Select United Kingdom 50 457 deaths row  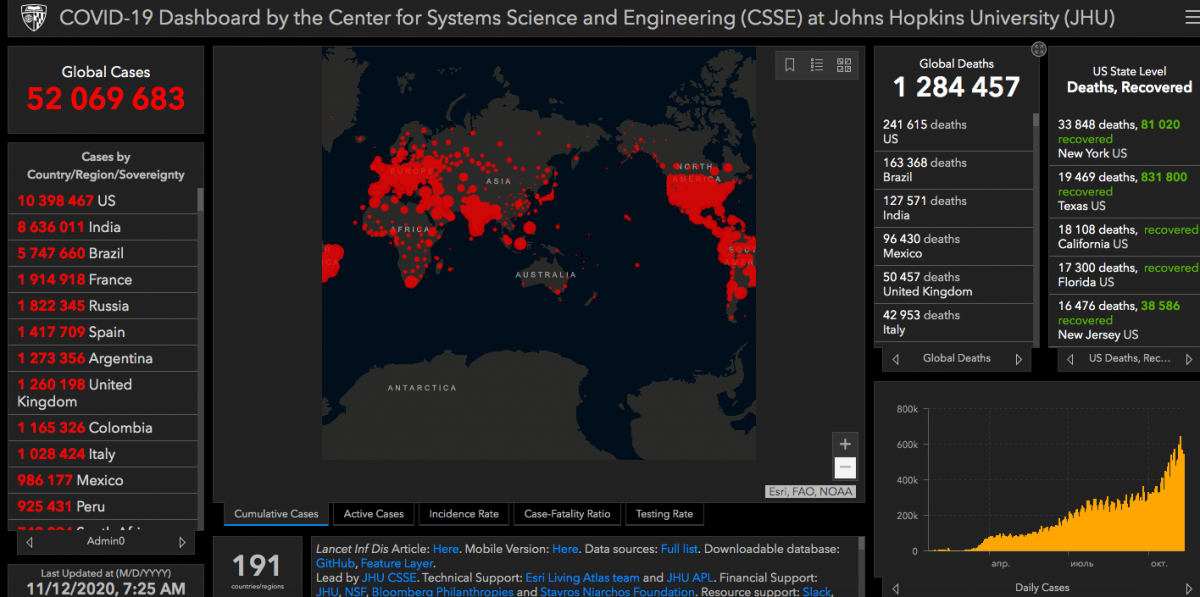pos(954,284)
